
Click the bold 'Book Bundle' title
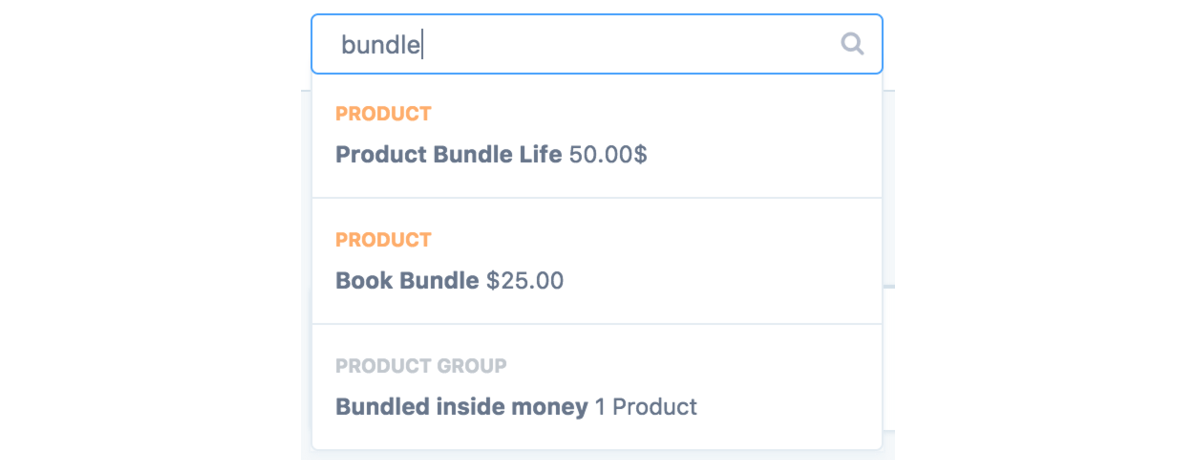click(x=407, y=281)
